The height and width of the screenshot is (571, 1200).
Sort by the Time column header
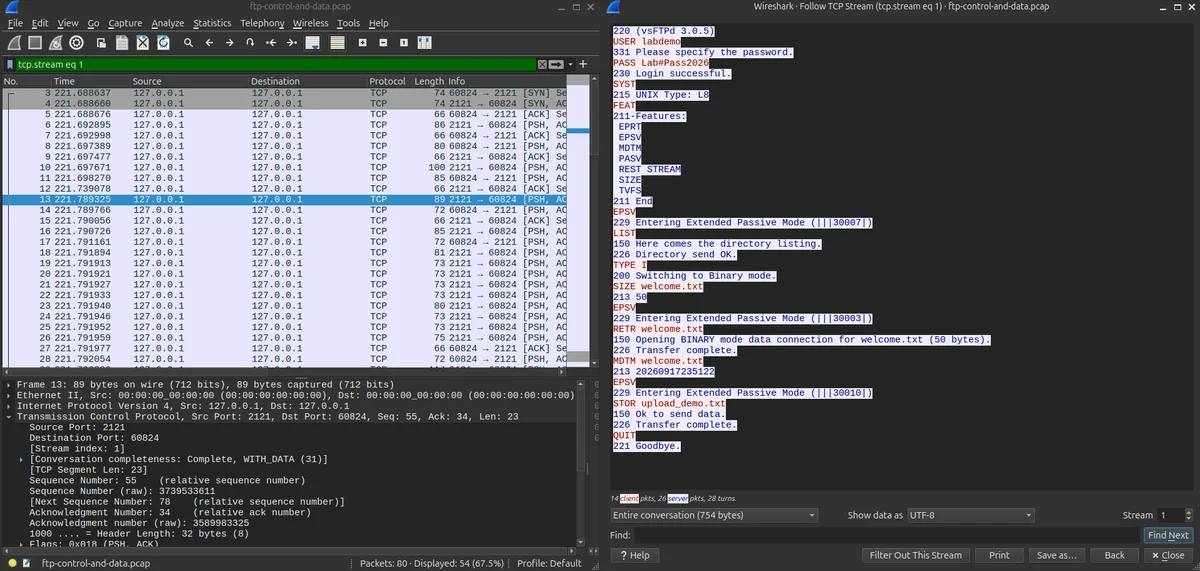click(90, 81)
